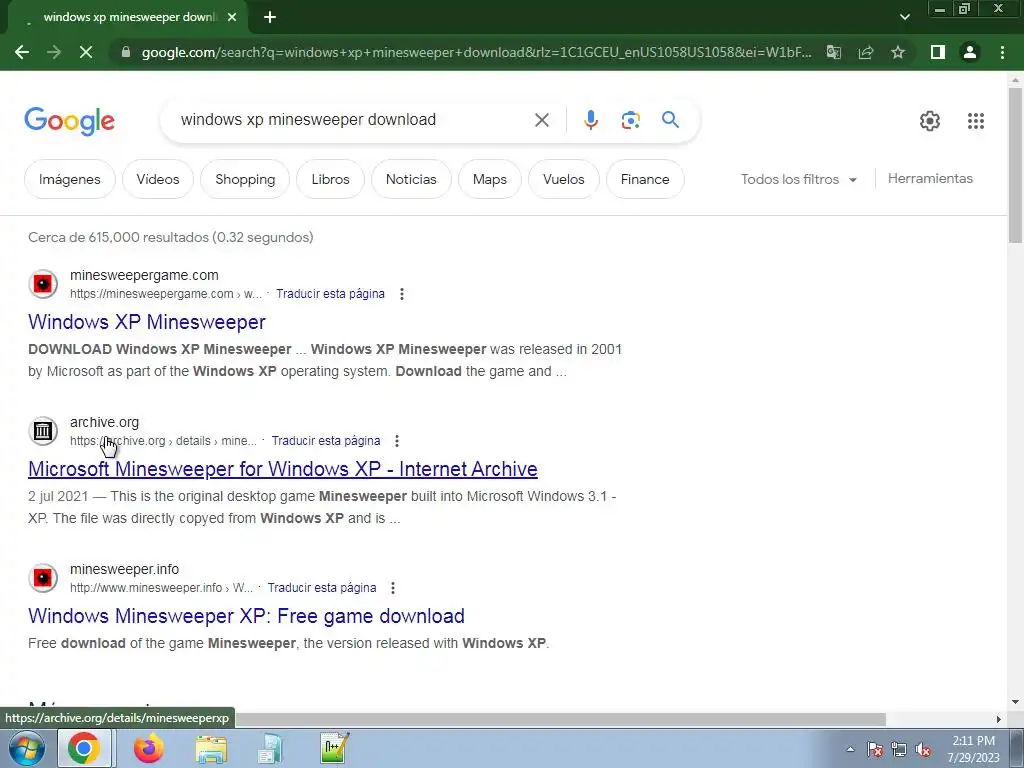Open the network tray icon

coord(899,749)
